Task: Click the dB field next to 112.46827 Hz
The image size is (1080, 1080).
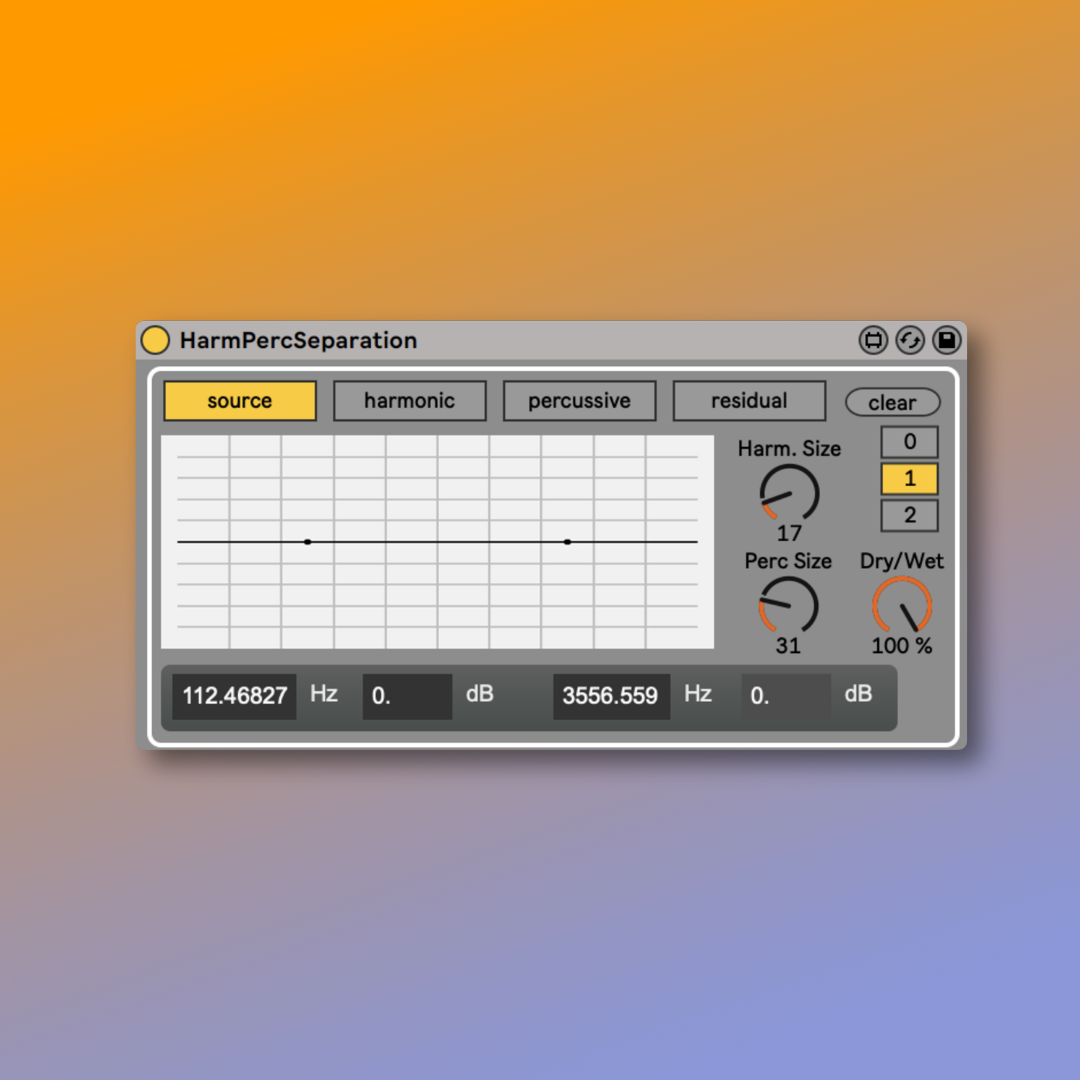Action: point(407,696)
